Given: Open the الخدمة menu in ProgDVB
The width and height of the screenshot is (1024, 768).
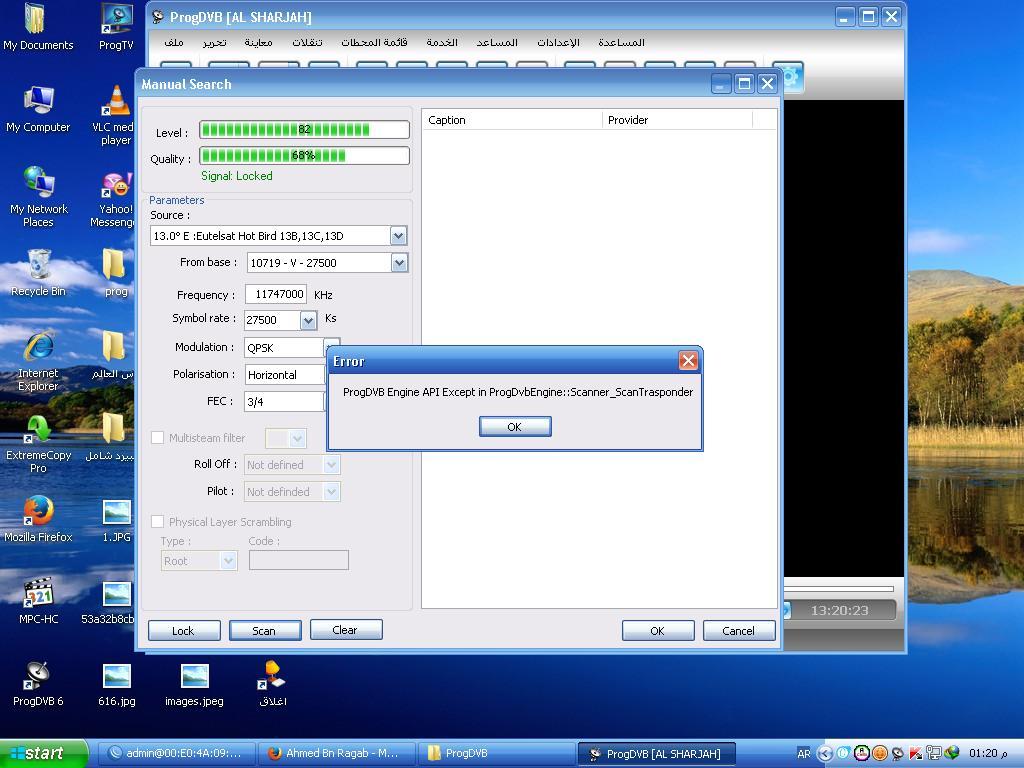Looking at the screenshot, I should point(442,42).
